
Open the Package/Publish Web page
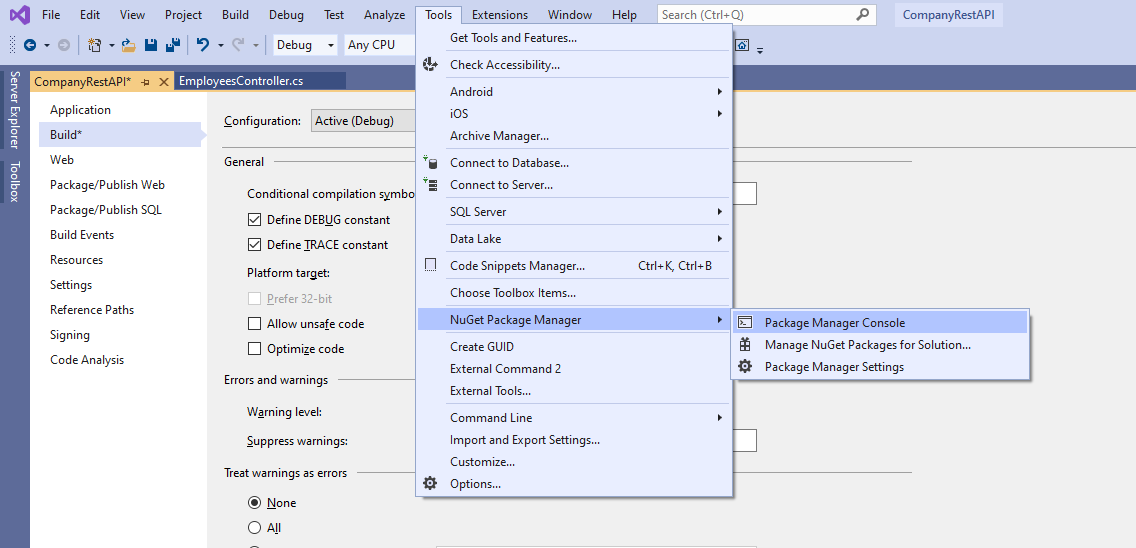click(x=107, y=185)
